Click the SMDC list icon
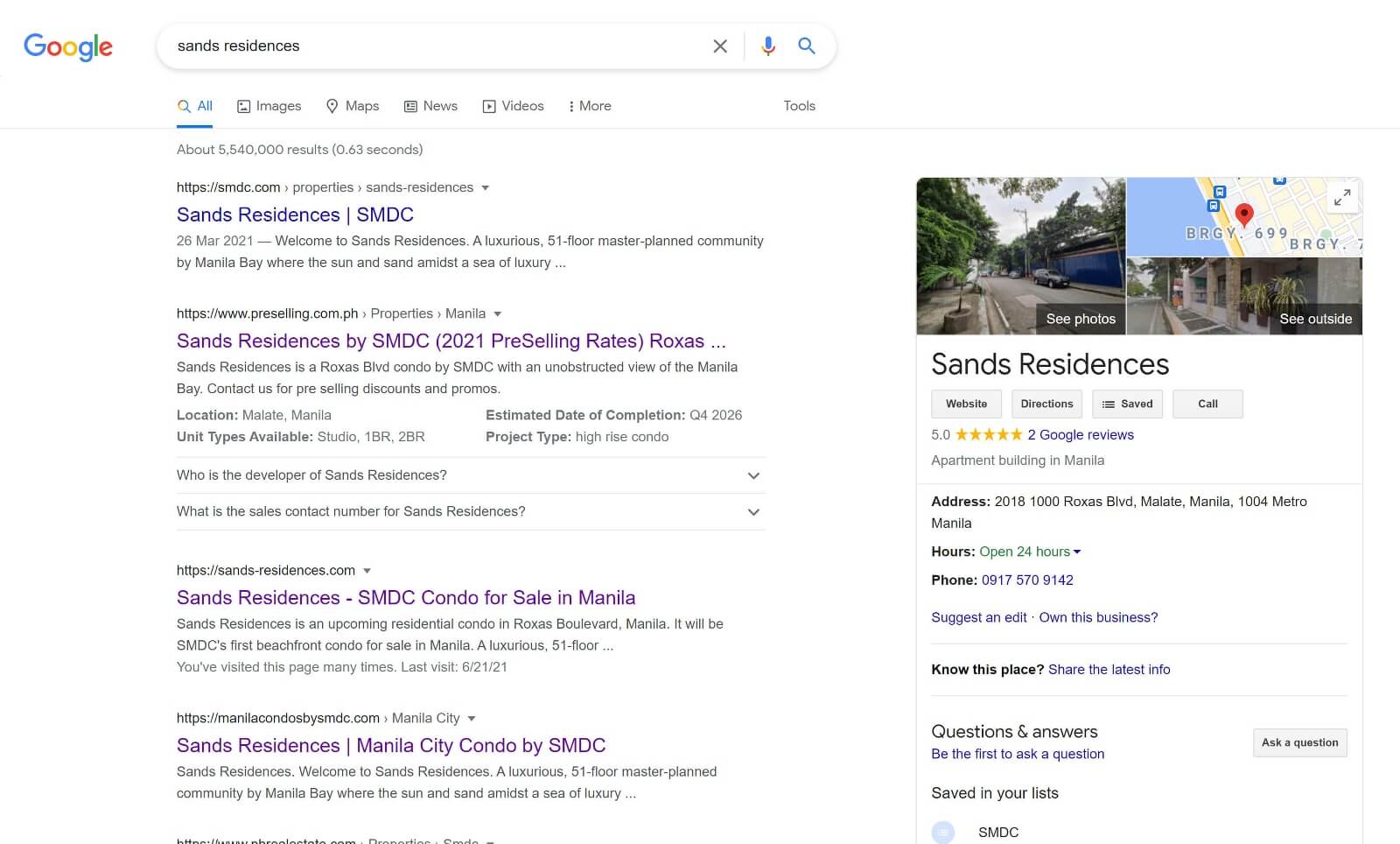Screen dimensions: 1400x844 click(943, 833)
